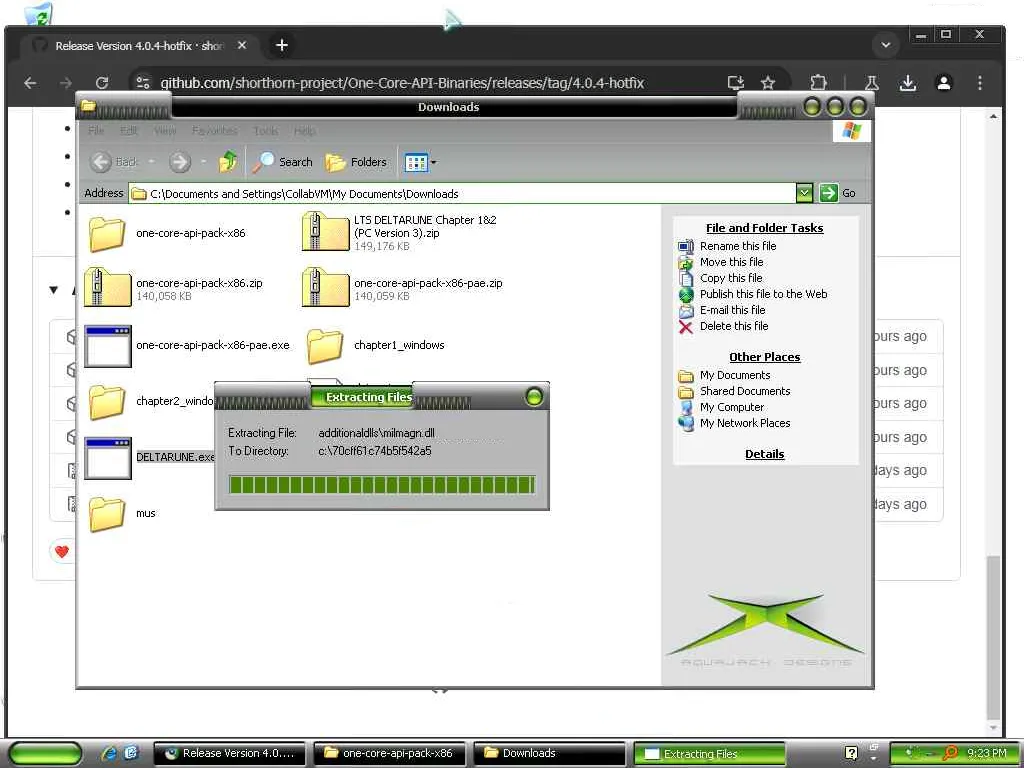Open the Edit menu
The height and width of the screenshot is (768, 1024).
tap(129, 131)
